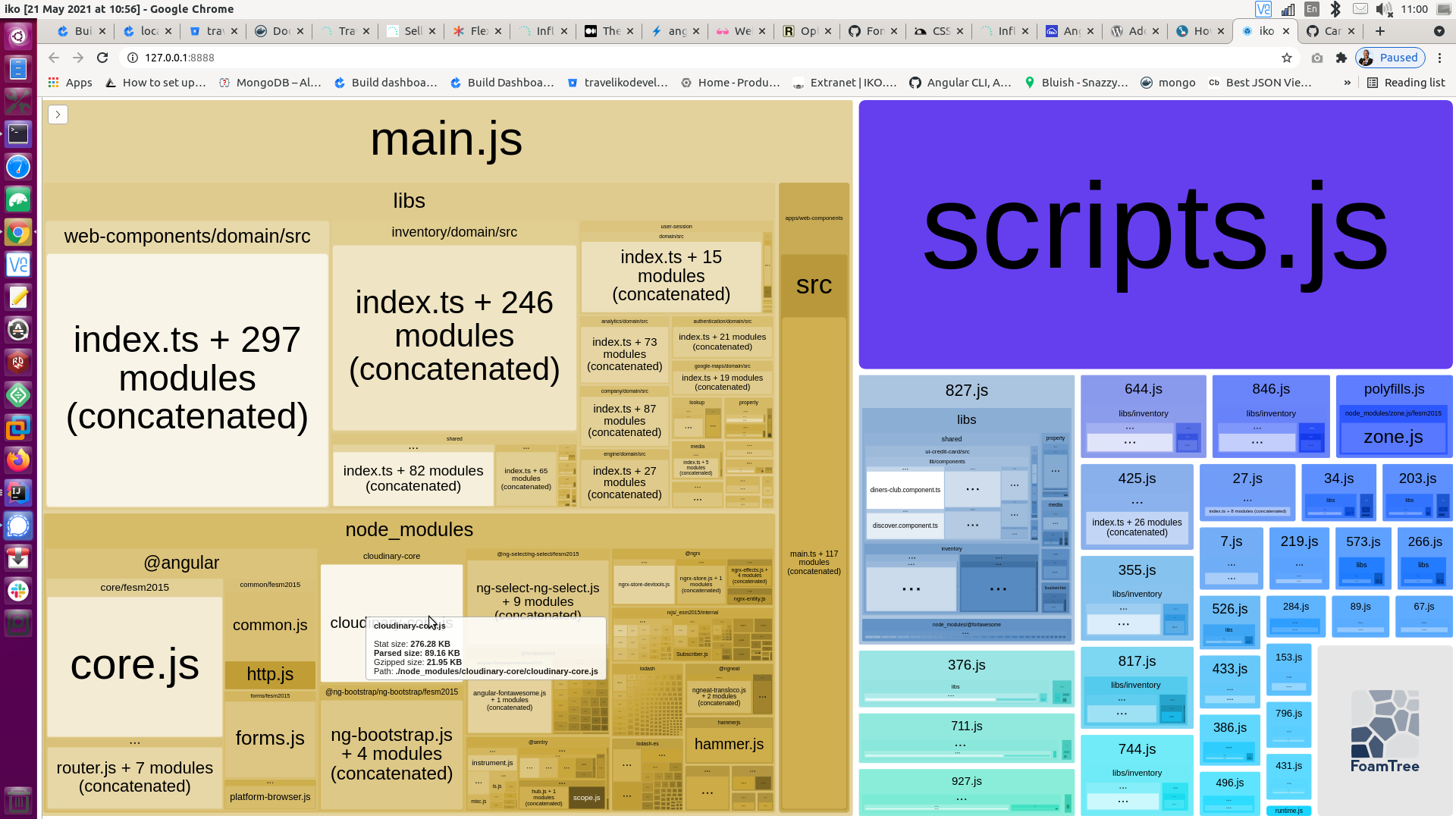Expand the analyzer sidebar with the chevron button

(58, 114)
